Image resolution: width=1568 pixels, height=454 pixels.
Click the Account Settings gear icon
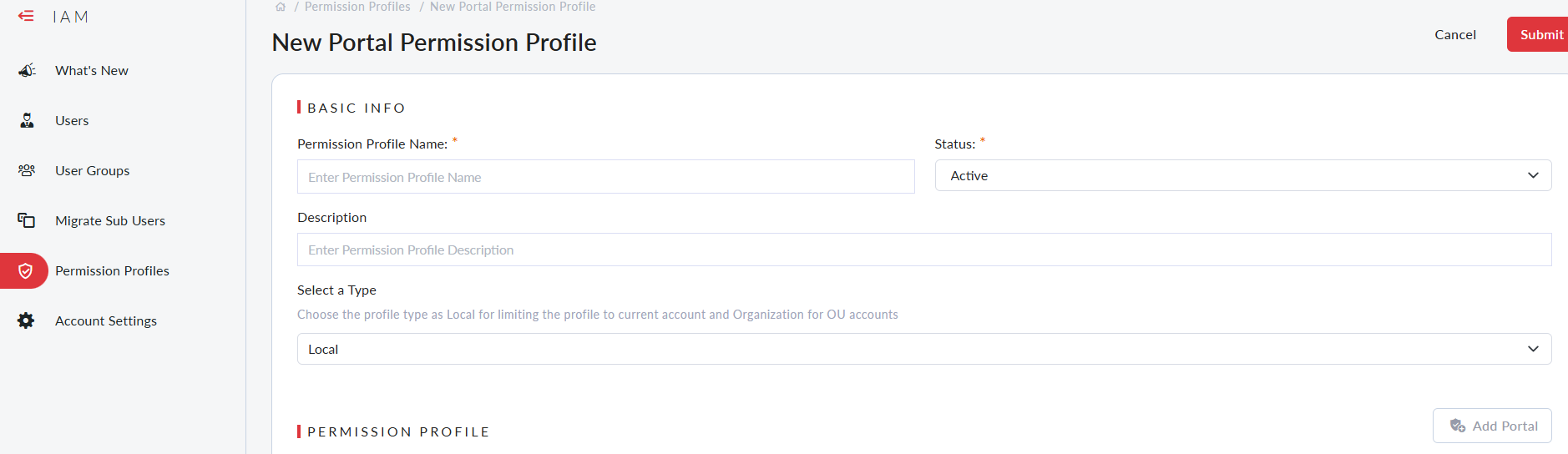(x=27, y=320)
